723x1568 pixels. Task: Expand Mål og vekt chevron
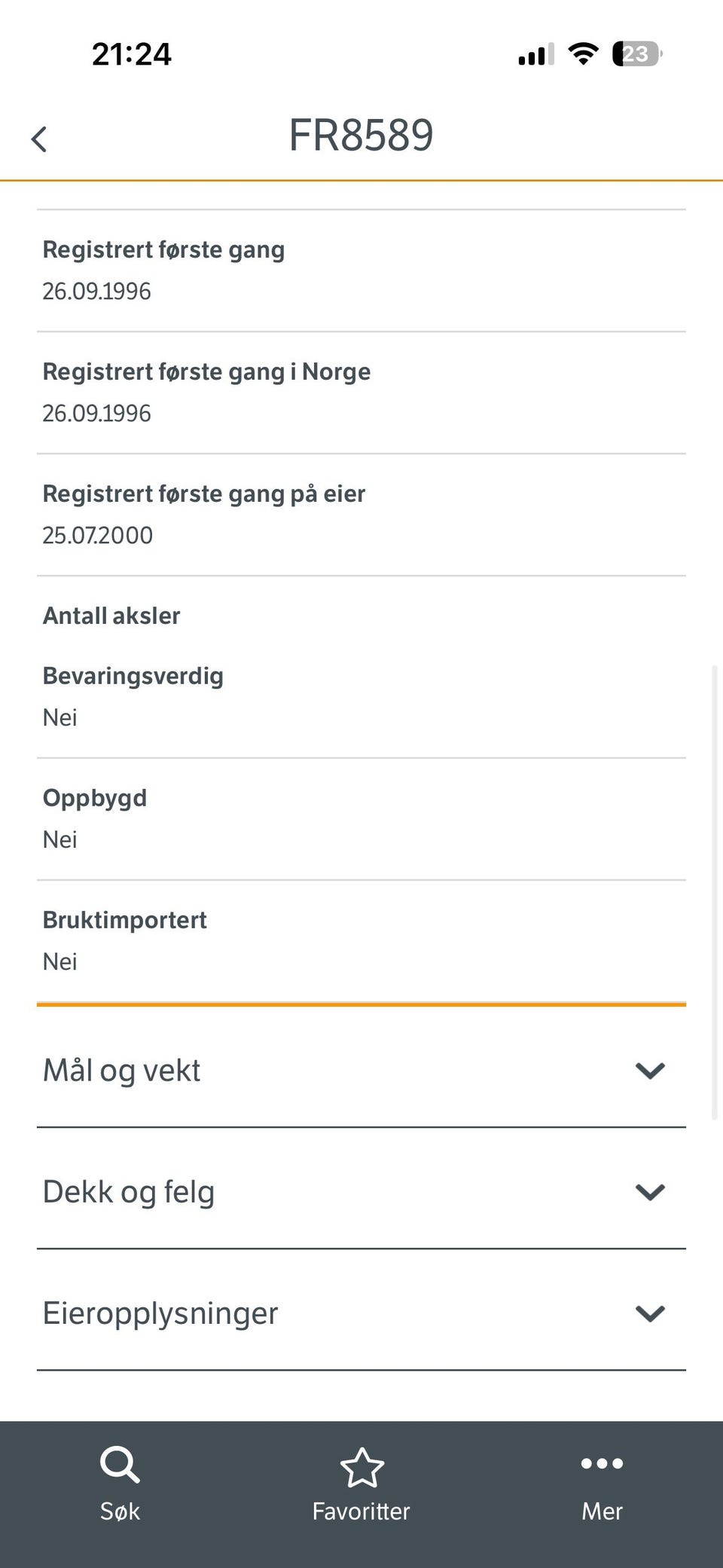tap(649, 1070)
